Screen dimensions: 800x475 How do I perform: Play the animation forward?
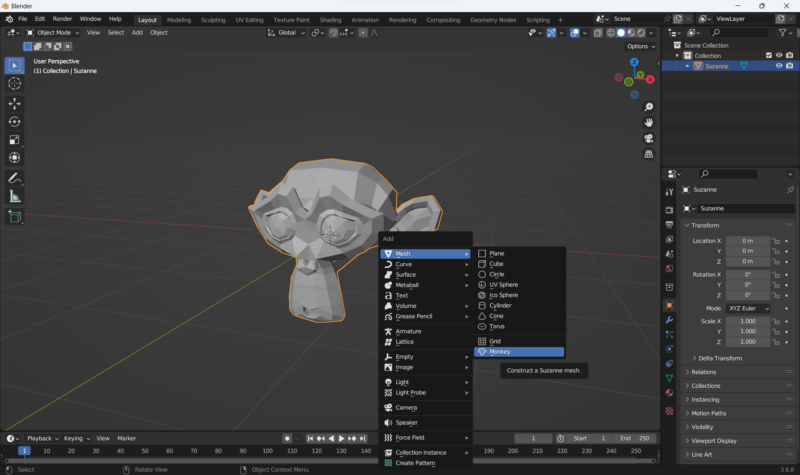[341, 438]
